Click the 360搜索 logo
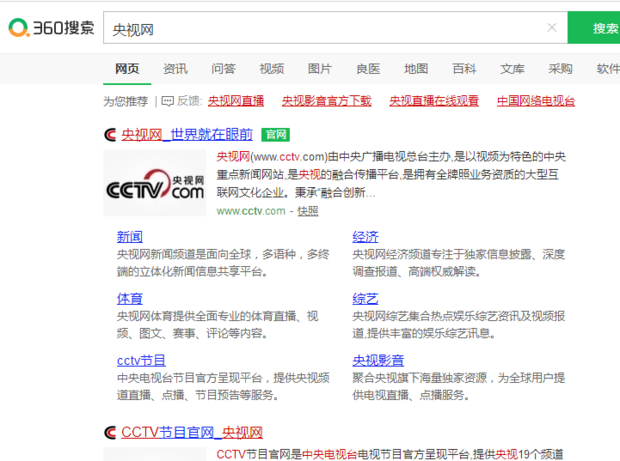 pyautogui.click(x=51, y=28)
